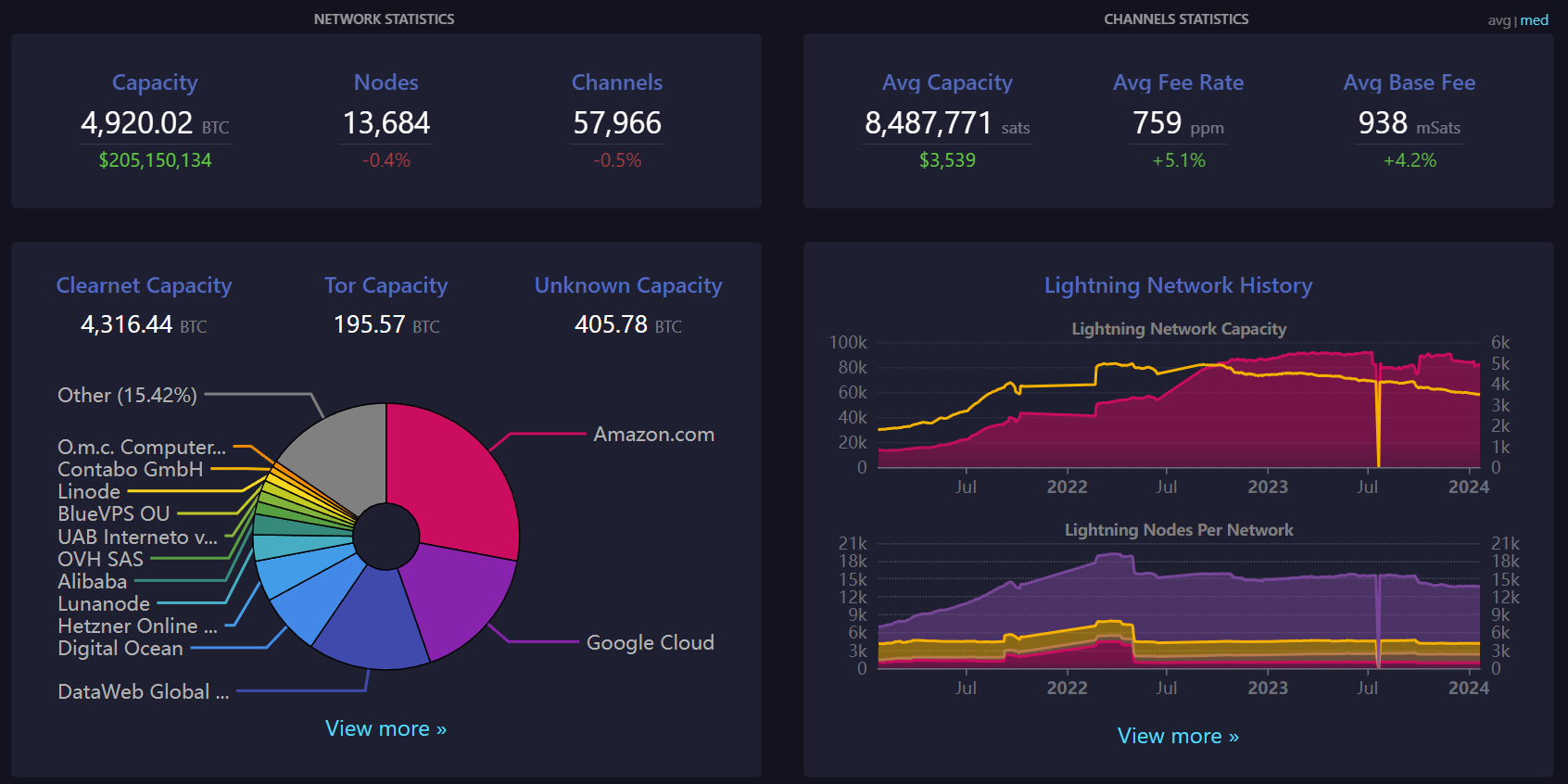Image resolution: width=1568 pixels, height=784 pixels.
Task: Open View more under Lightning Network History
Action: (x=1179, y=736)
